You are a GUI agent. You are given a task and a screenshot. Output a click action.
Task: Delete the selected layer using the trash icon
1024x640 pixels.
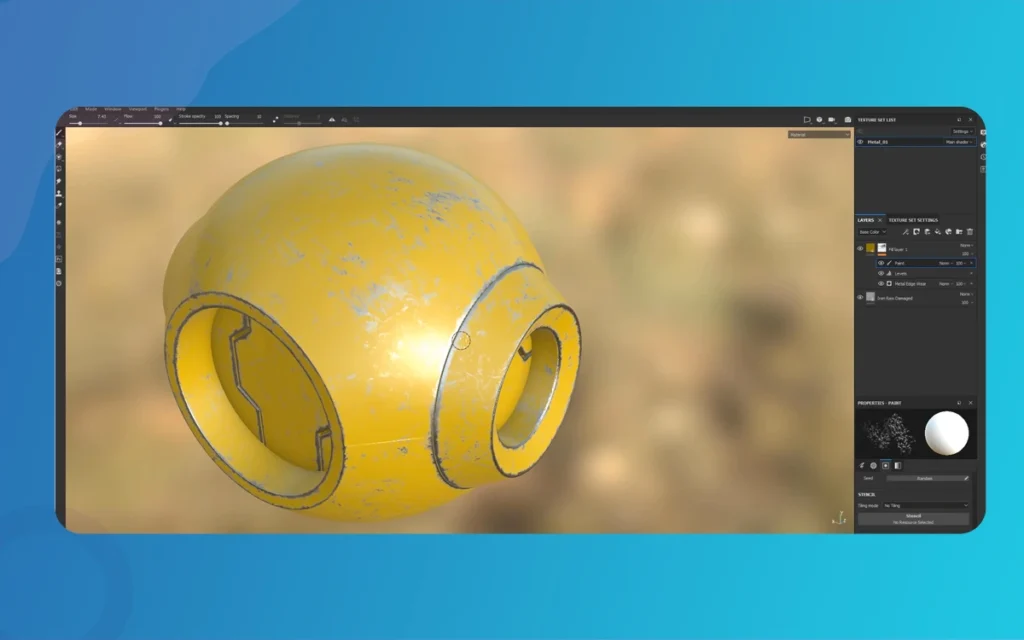(x=970, y=232)
